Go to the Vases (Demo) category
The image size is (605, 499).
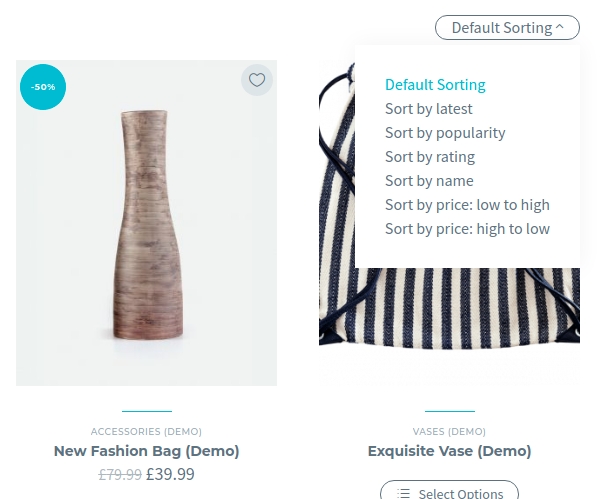[x=449, y=432]
